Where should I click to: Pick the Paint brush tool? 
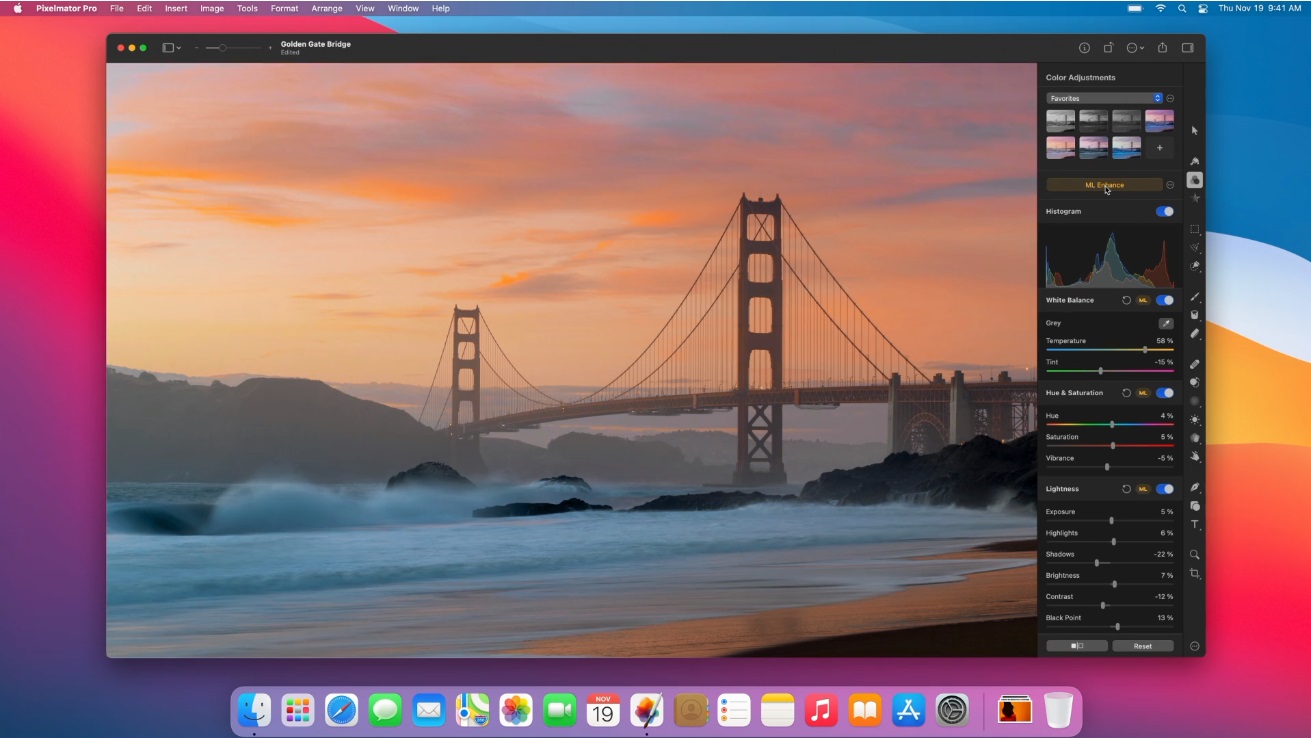1194,297
